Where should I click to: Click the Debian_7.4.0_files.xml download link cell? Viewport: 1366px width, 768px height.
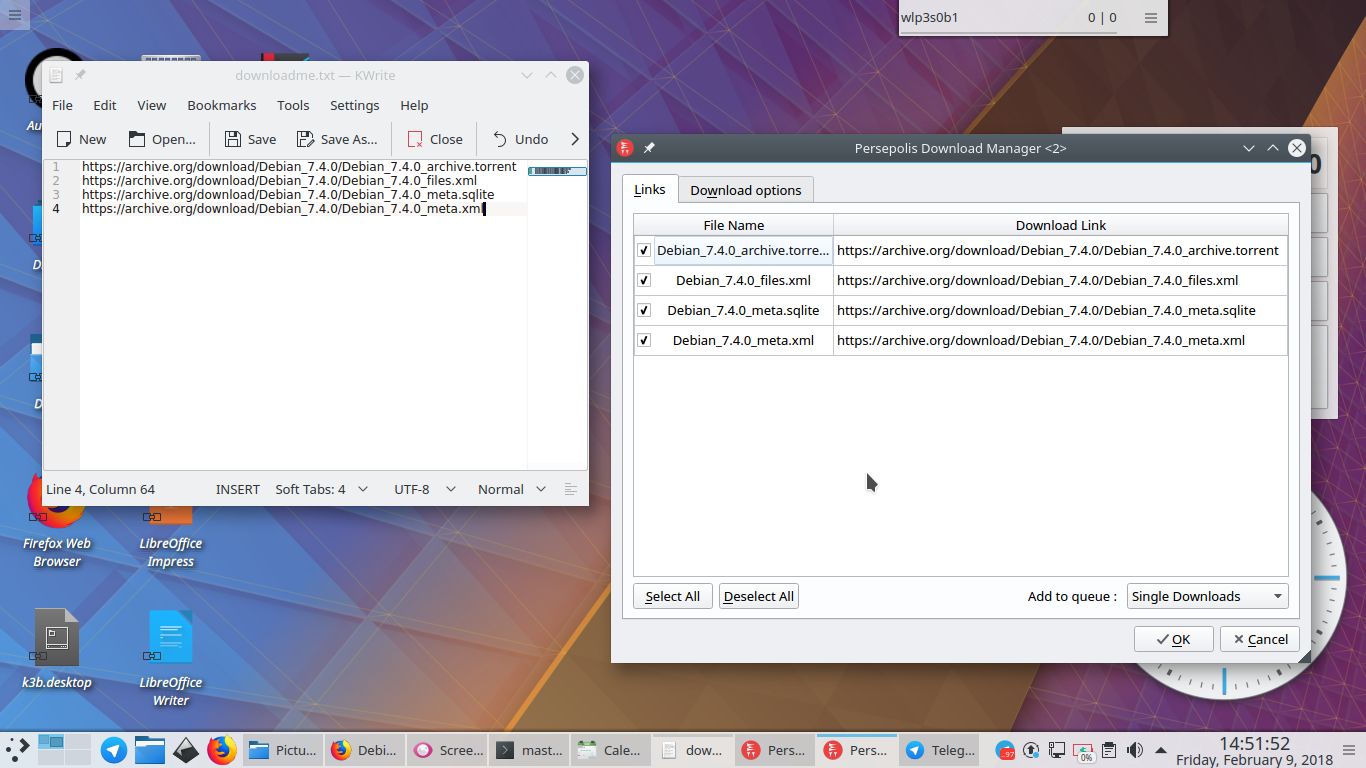click(1061, 280)
